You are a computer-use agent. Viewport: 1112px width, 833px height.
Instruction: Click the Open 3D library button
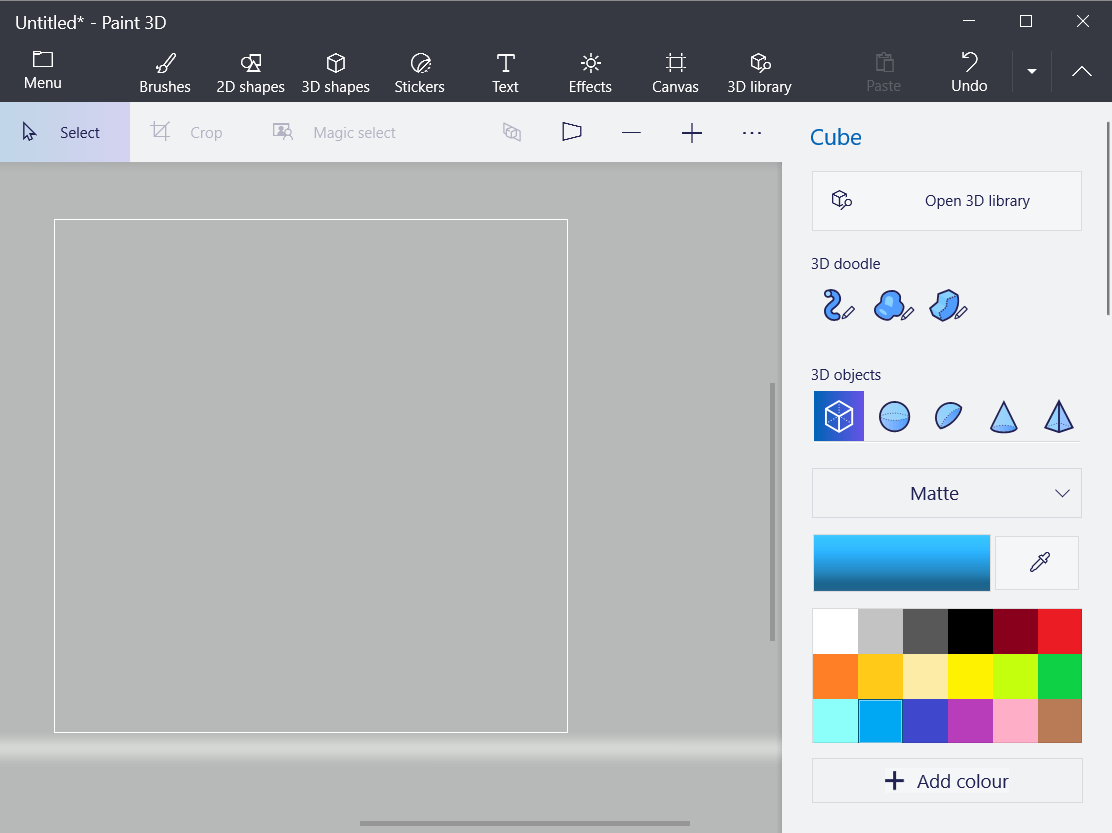[x=946, y=200]
